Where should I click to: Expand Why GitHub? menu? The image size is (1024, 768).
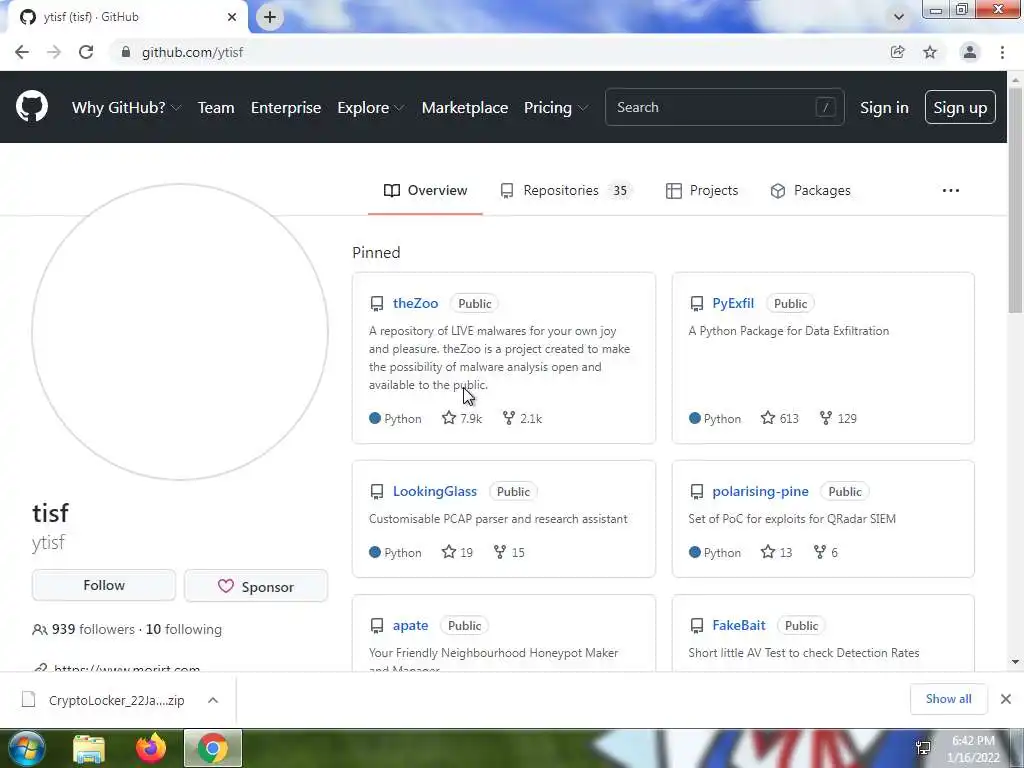(x=126, y=108)
